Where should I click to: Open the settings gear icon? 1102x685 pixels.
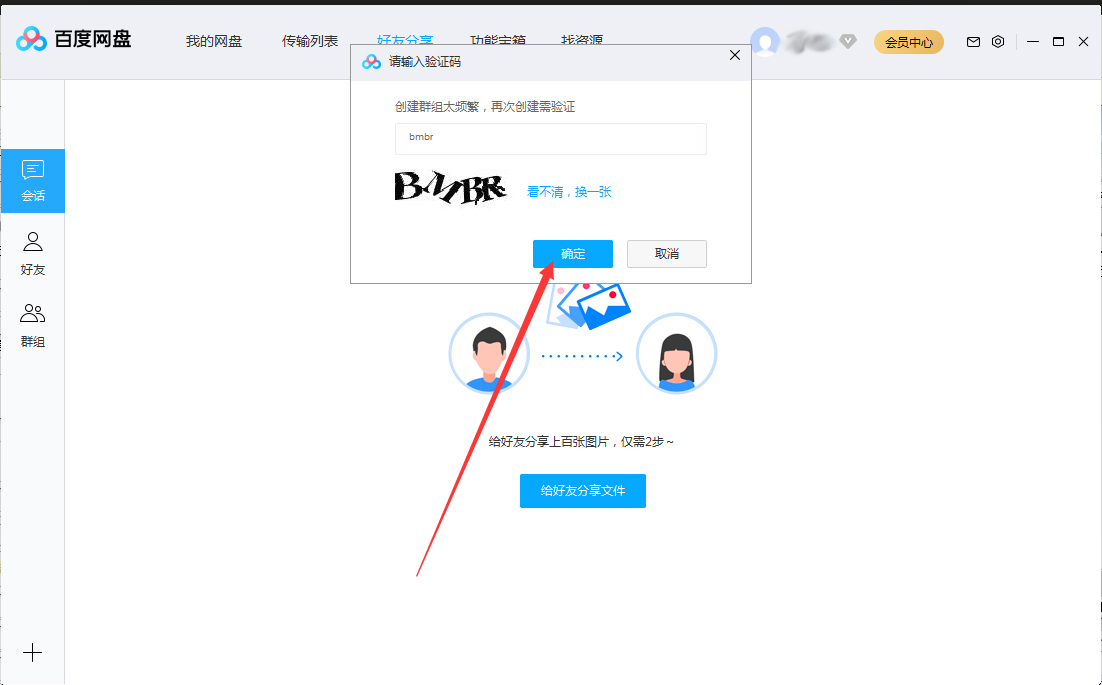click(998, 41)
